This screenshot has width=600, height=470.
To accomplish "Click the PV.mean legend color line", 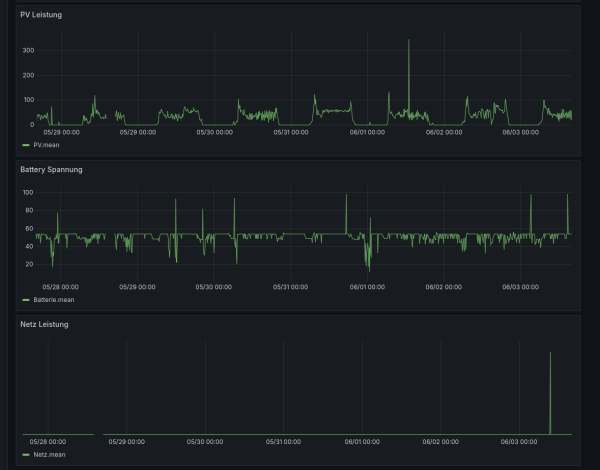I will coord(26,145).
